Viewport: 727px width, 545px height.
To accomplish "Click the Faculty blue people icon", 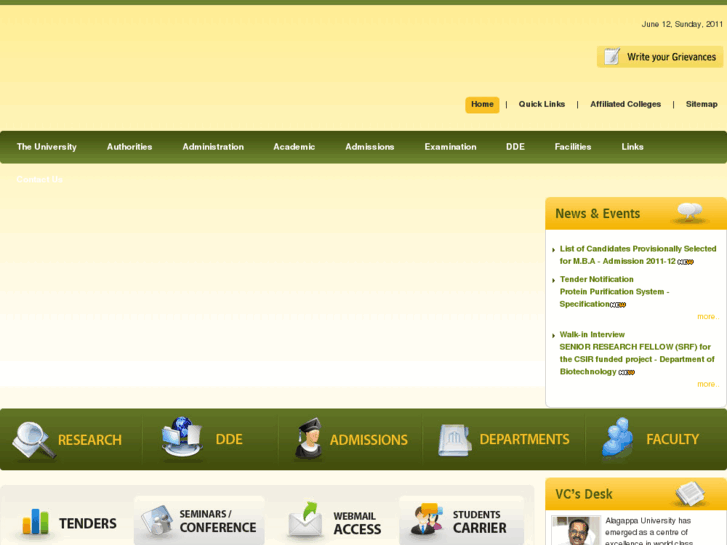I will (x=617, y=438).
